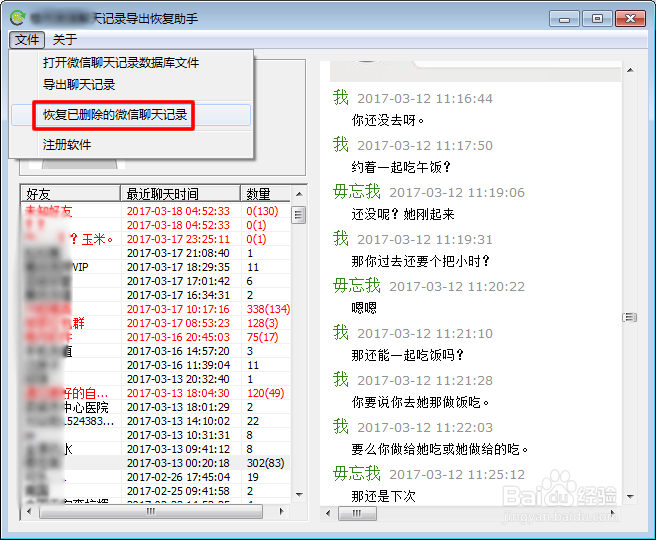Close the application window
This screenshot has height=540, width=656.
point(630,19)
